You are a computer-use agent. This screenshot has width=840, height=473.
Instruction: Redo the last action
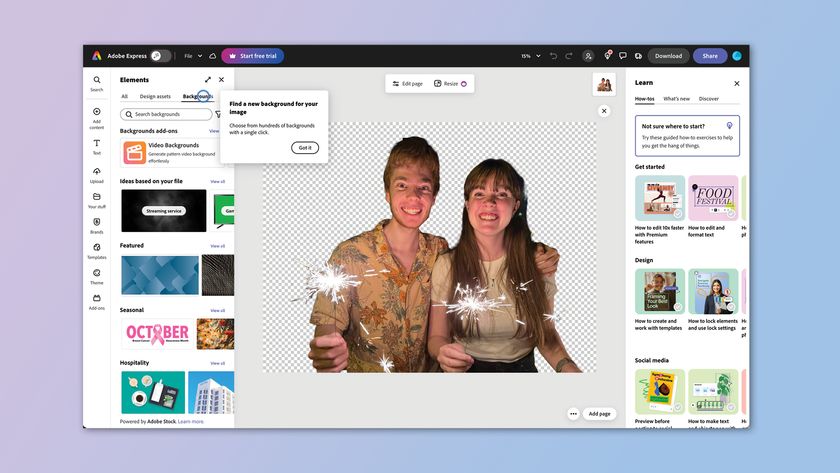(569, 56)
